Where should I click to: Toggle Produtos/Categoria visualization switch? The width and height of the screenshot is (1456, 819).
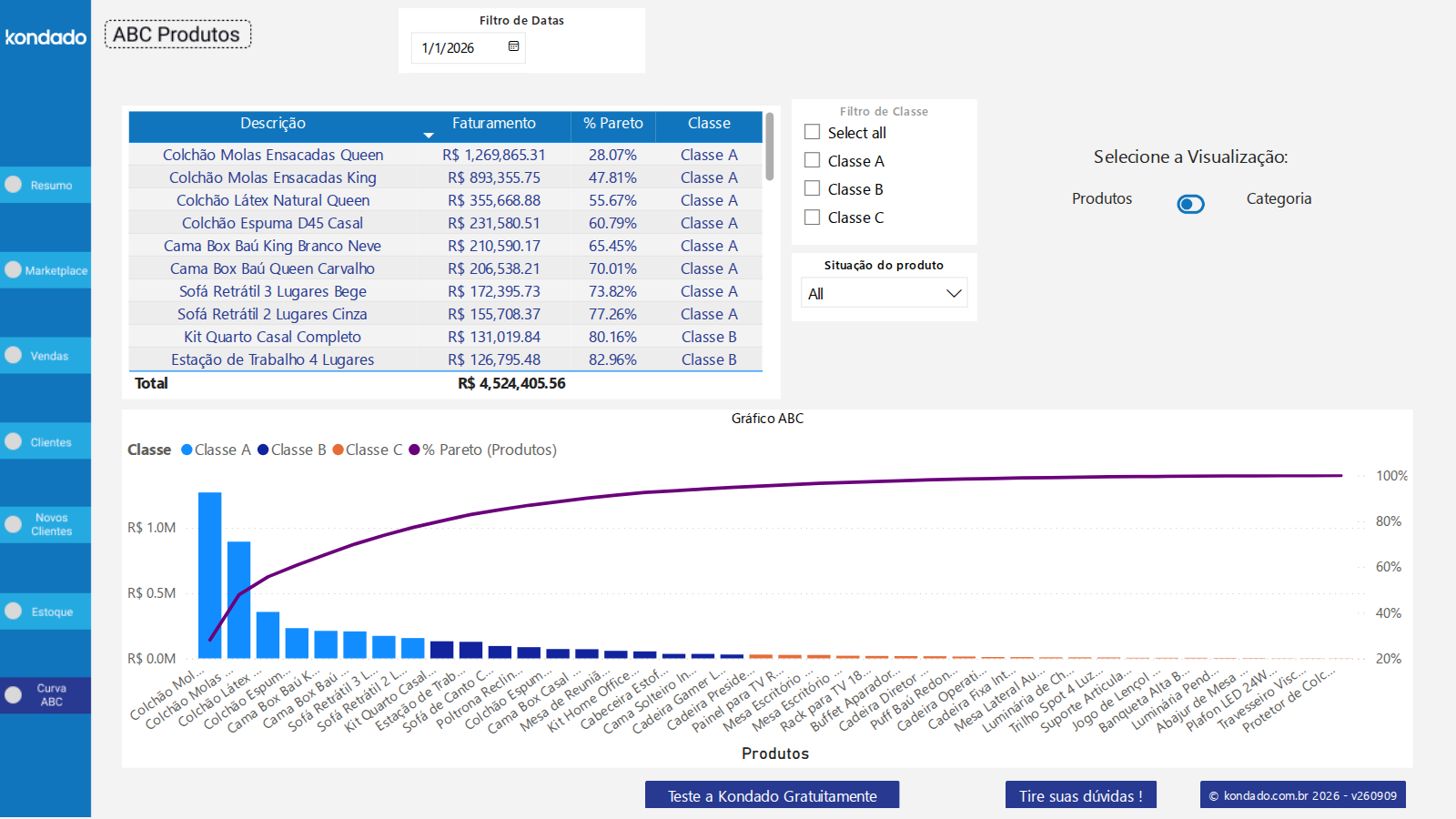1190,204
